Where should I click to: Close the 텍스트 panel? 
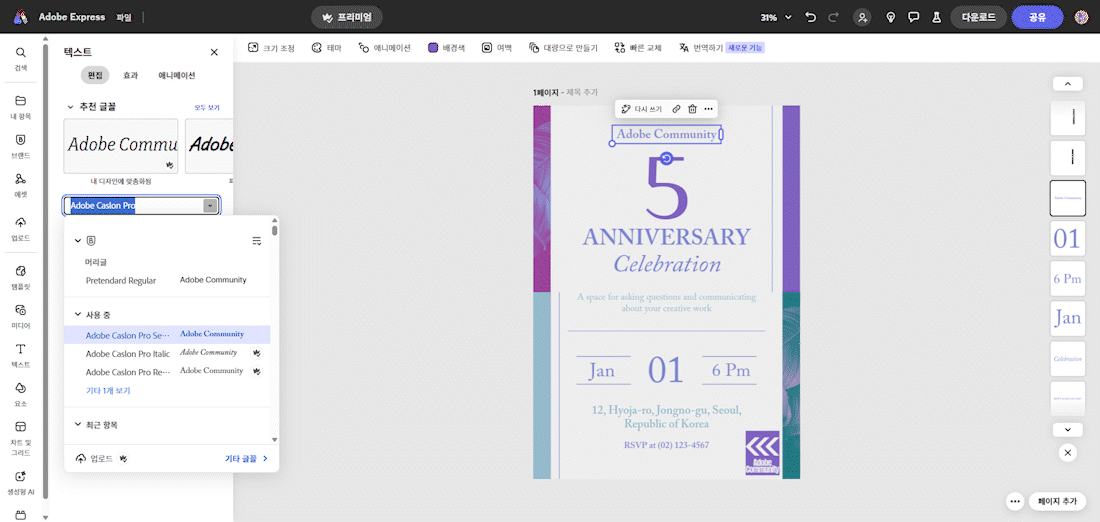214,52
